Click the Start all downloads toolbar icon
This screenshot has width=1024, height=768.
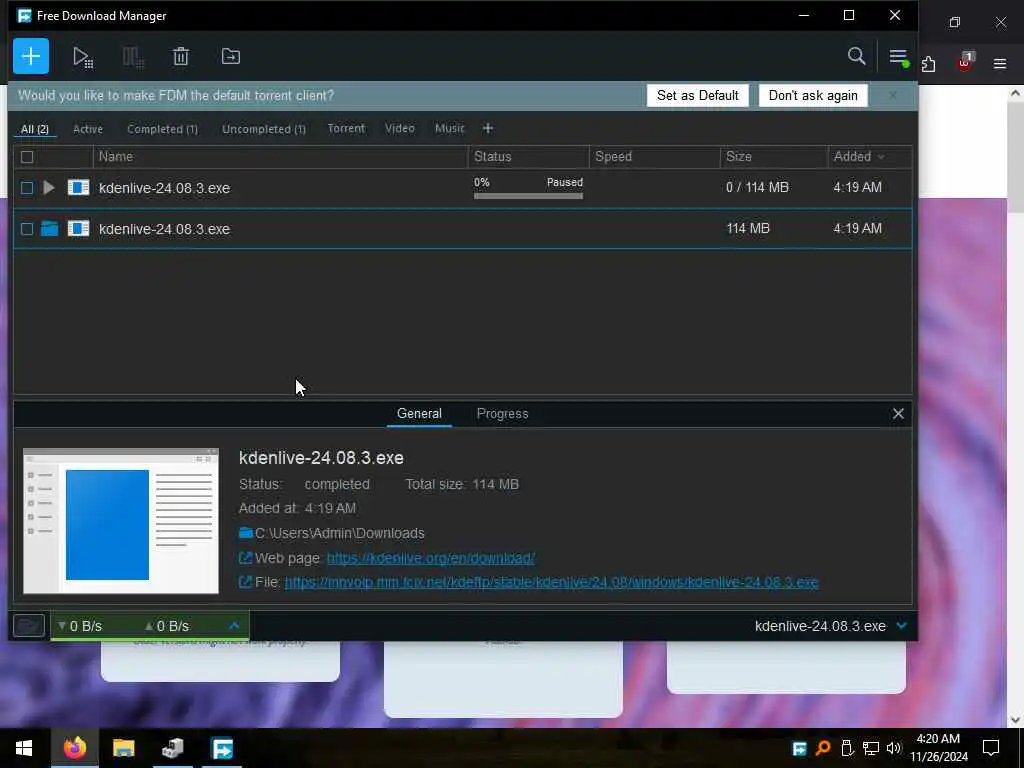[x=82, y=57]
